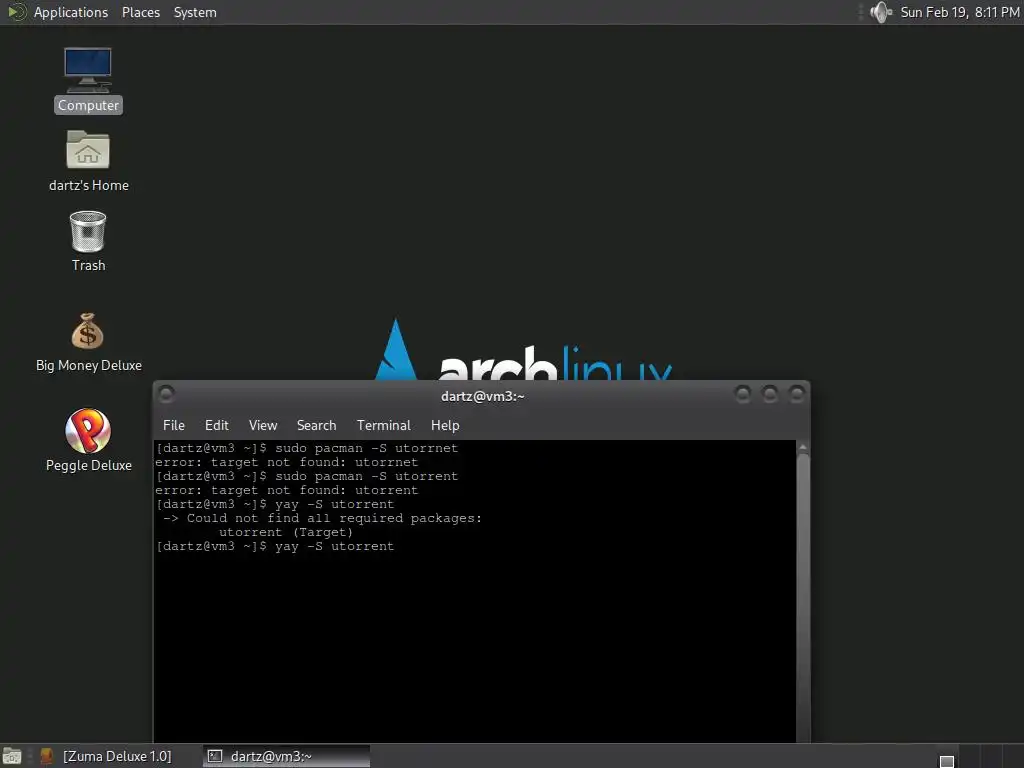Open the terminal Search menu

pyautogui.click(x=317, y=425)
